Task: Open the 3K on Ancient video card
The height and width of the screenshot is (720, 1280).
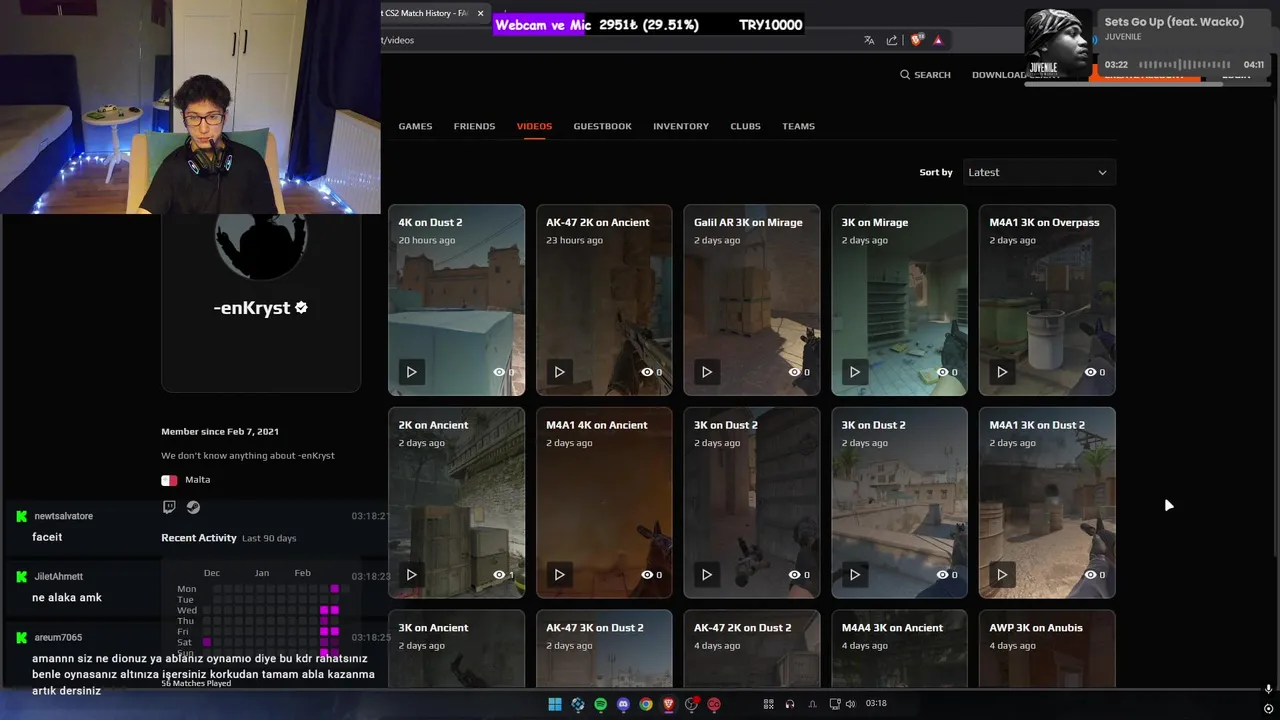Action: [x=456, y=649]
